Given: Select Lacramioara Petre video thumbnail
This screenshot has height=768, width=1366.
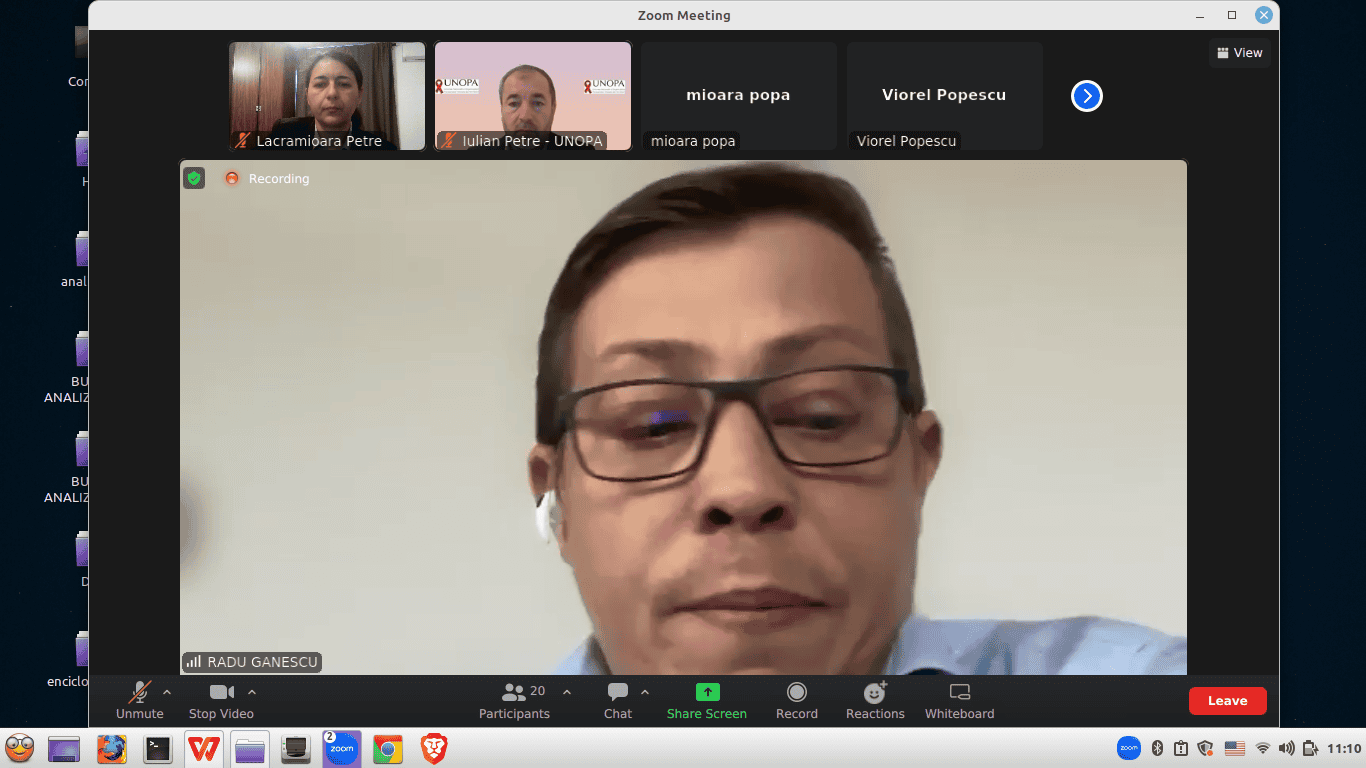Looking at the screenshot, I should point(328,96).
